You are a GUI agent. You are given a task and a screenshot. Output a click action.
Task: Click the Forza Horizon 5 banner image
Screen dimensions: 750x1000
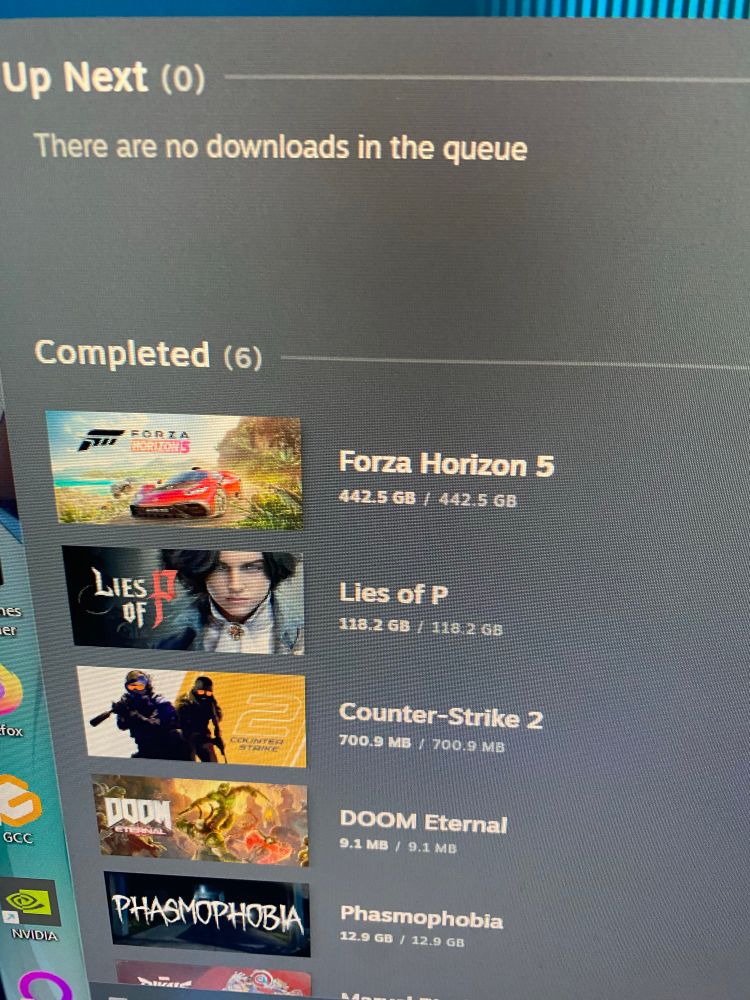[174, 470]
